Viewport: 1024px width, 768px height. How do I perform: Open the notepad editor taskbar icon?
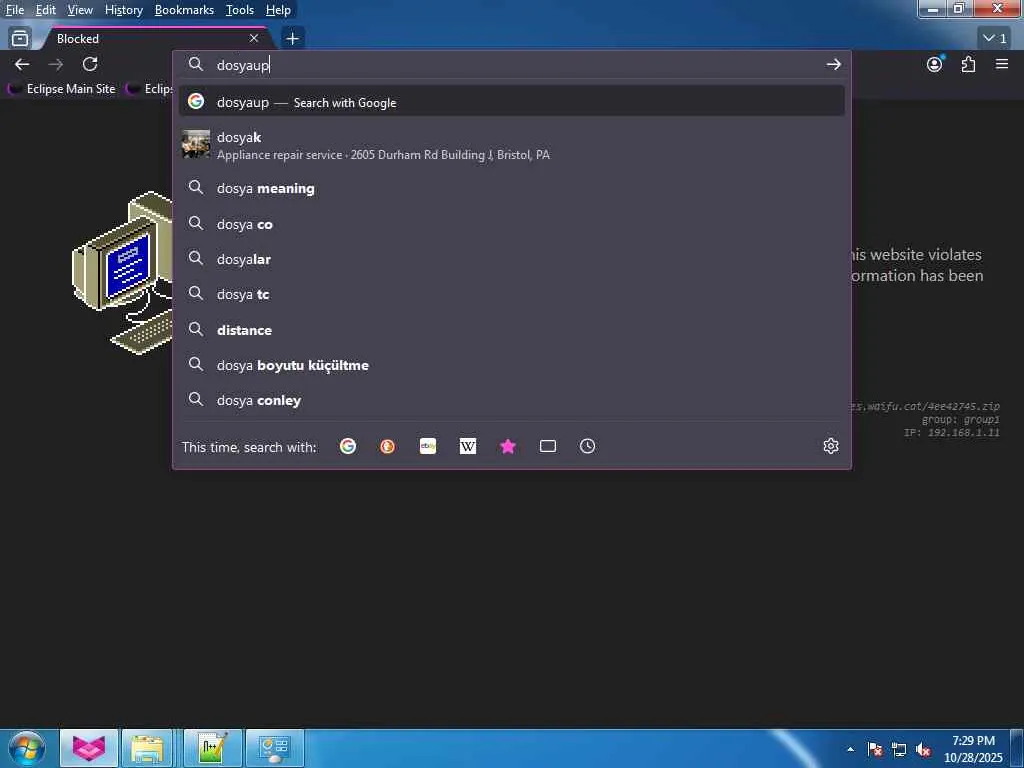tap(213, 748)
